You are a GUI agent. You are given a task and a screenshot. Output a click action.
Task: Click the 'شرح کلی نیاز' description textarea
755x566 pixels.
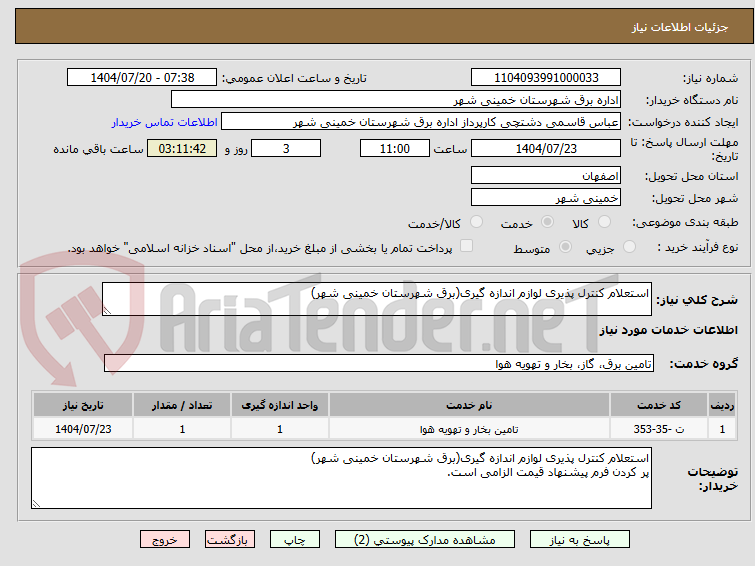377,299
